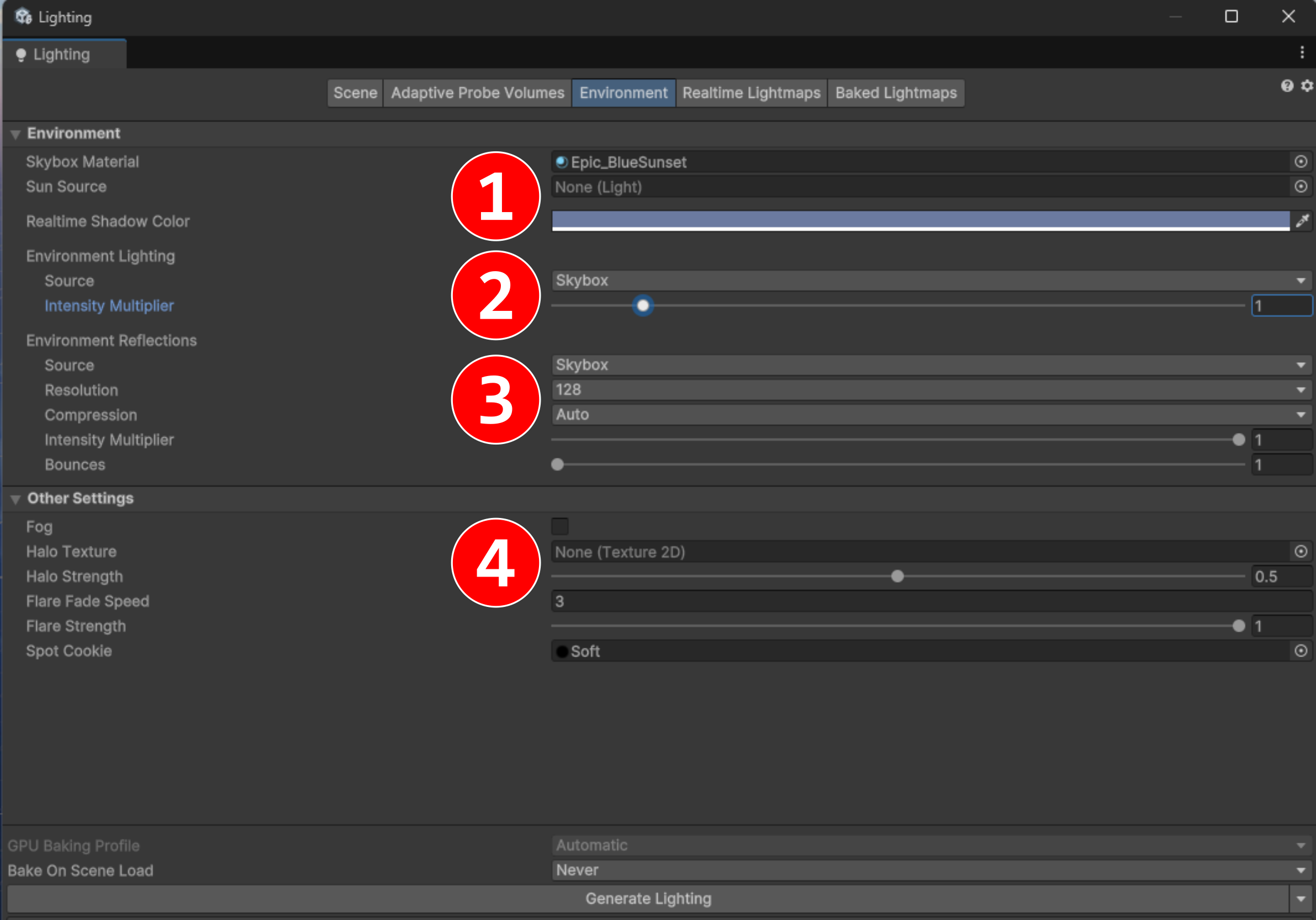
Task: Collapse the Environment section
Action: (x=15, y=134)
